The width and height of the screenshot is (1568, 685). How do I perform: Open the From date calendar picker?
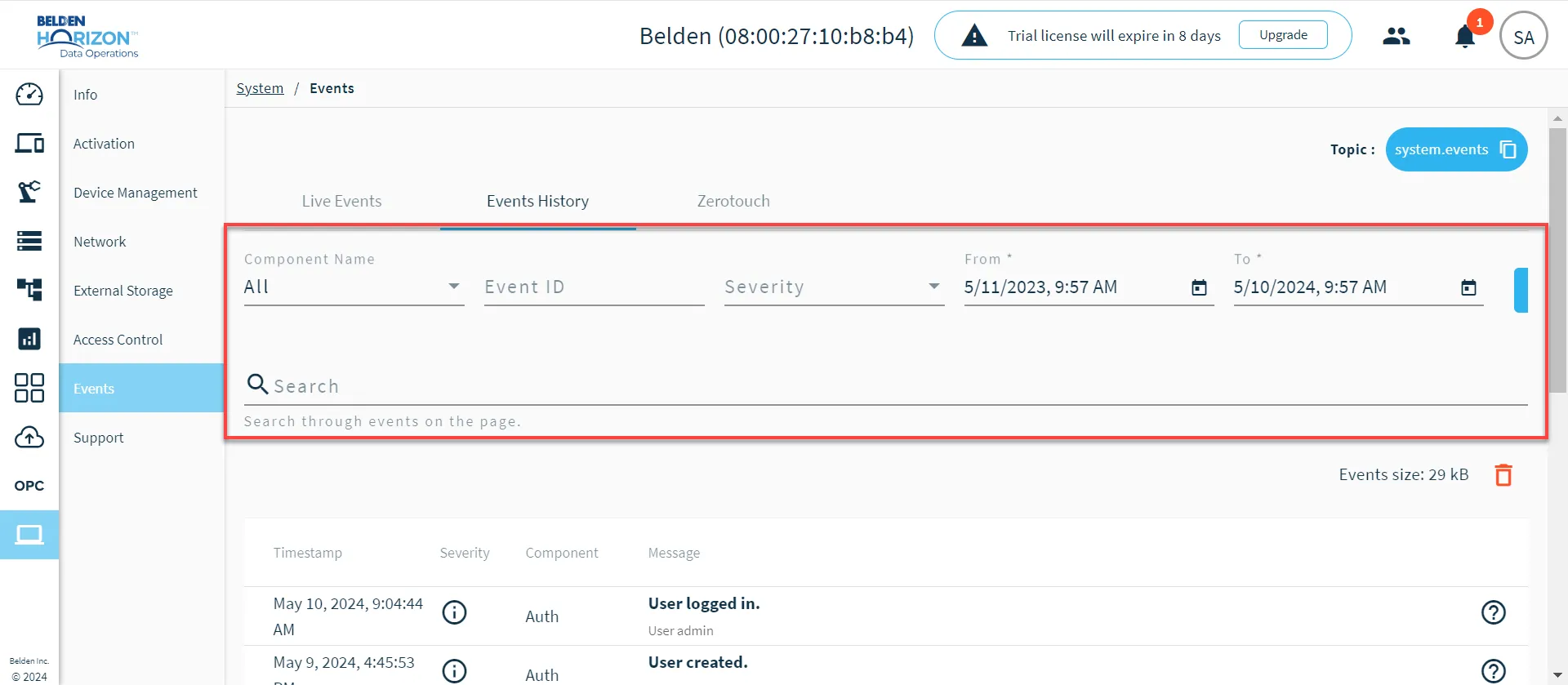1199,287
